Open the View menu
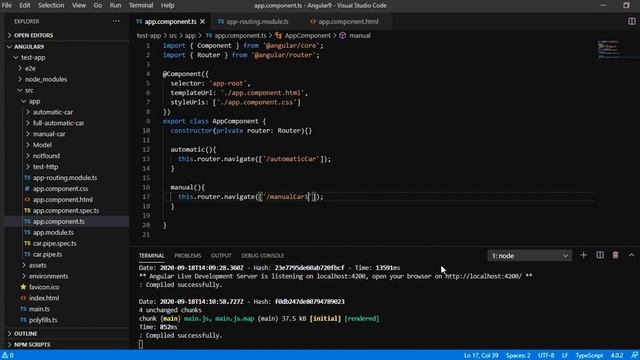This screenshot has width=640, height=360. 79,5
